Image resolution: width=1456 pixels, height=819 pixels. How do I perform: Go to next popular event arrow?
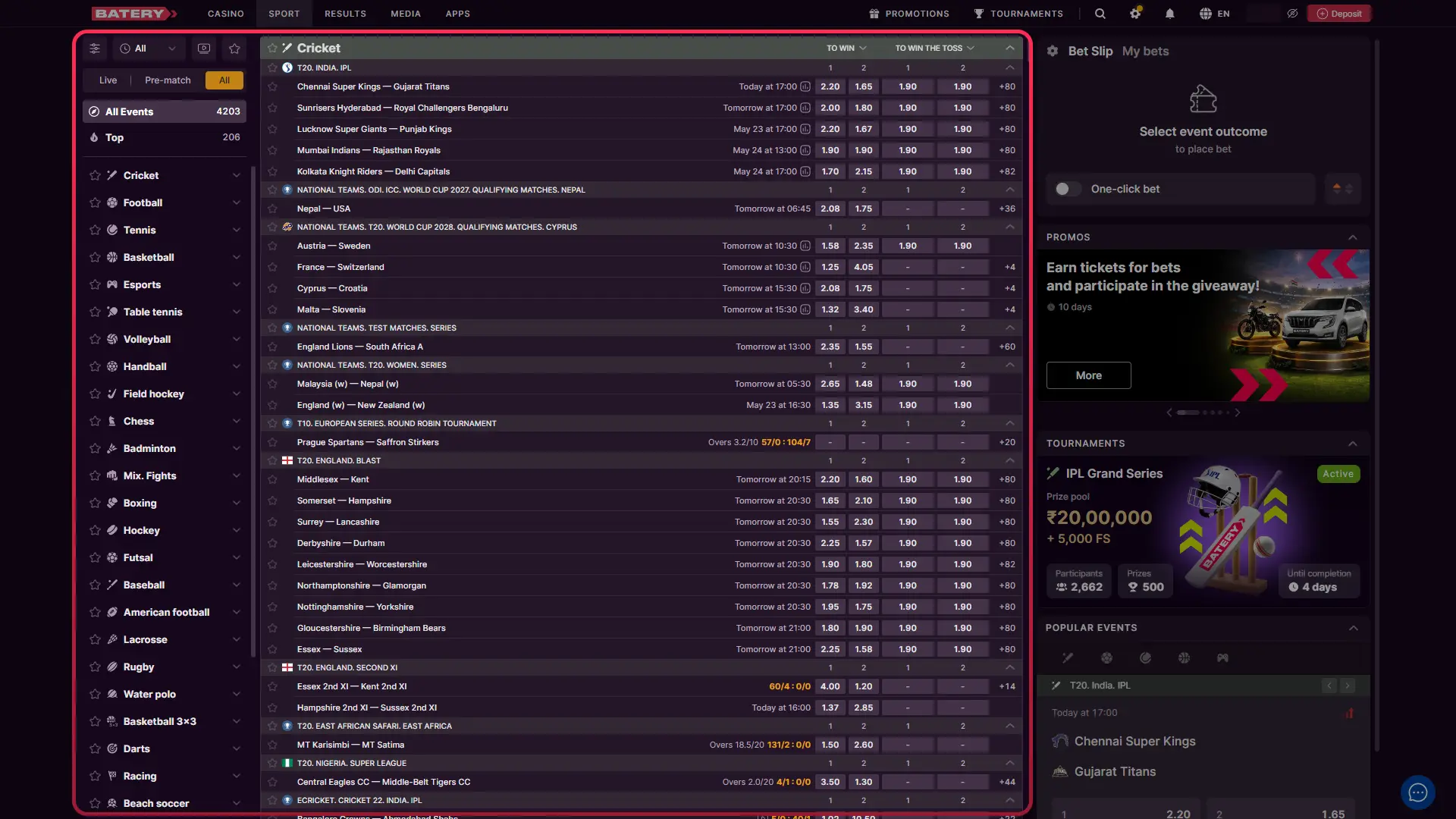click(1348, 686)
